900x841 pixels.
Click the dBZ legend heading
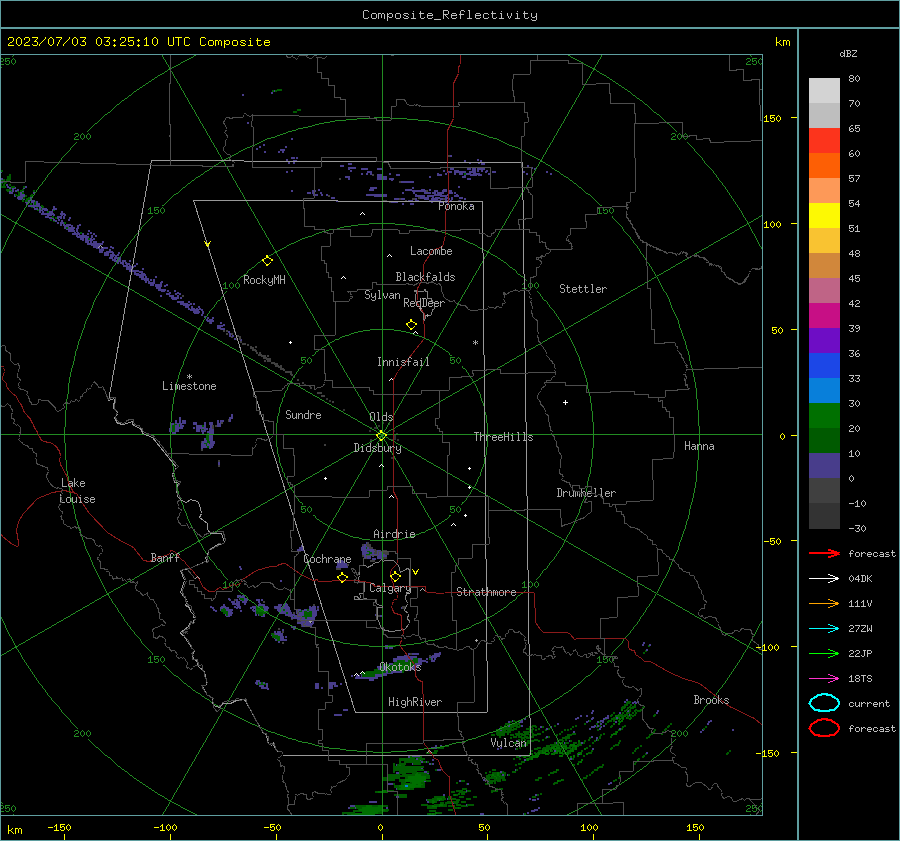(848, 53)
